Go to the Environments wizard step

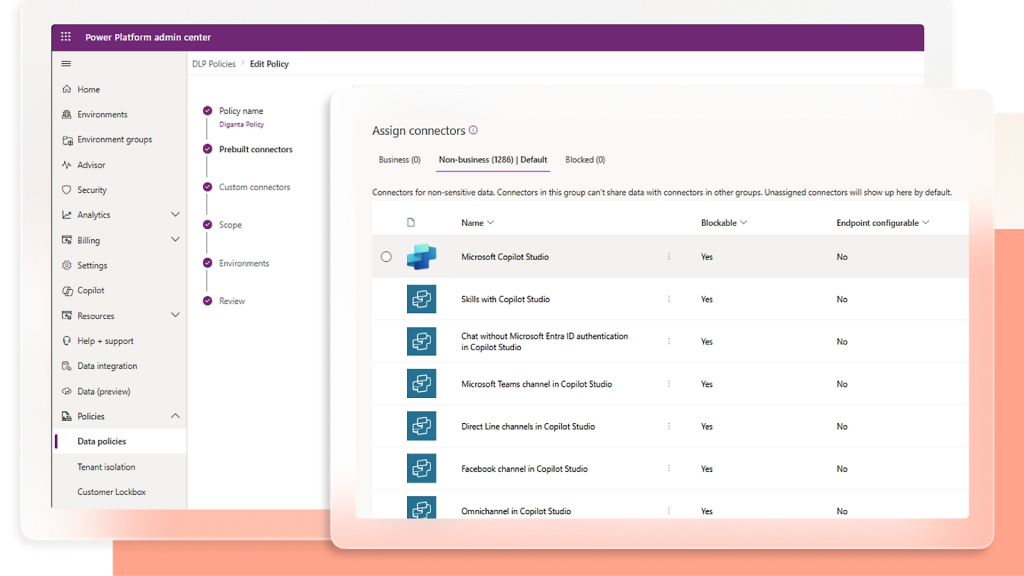[x=244, y=263]
